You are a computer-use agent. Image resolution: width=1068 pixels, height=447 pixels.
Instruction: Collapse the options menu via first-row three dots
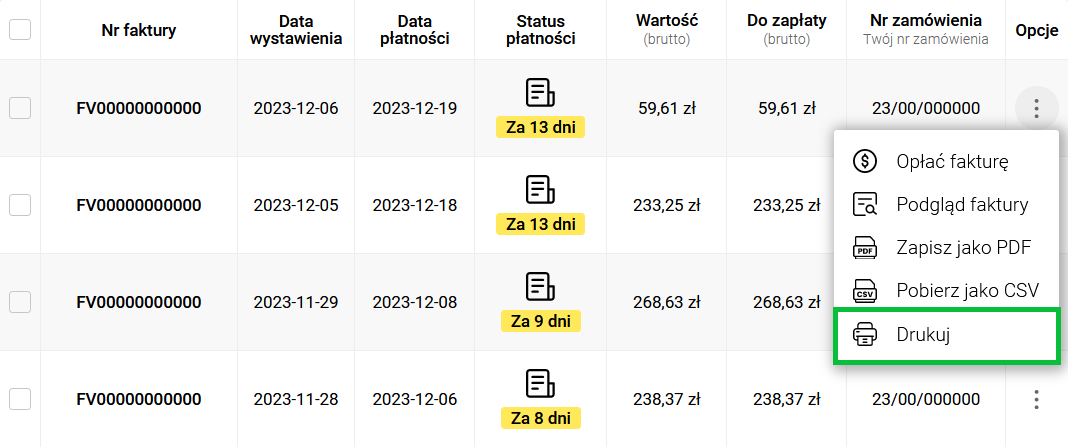1036,108
